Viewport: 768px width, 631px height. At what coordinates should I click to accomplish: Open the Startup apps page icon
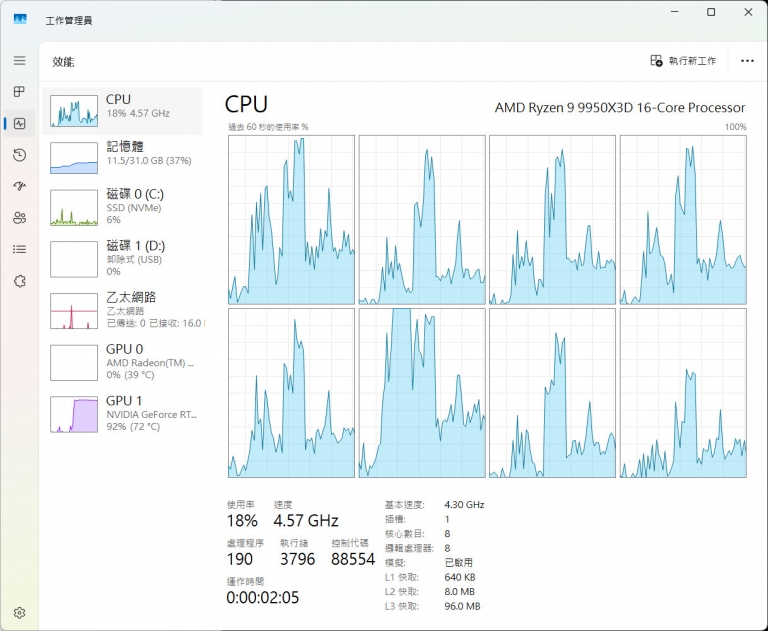pyautogui.click(x=19, y=186)
